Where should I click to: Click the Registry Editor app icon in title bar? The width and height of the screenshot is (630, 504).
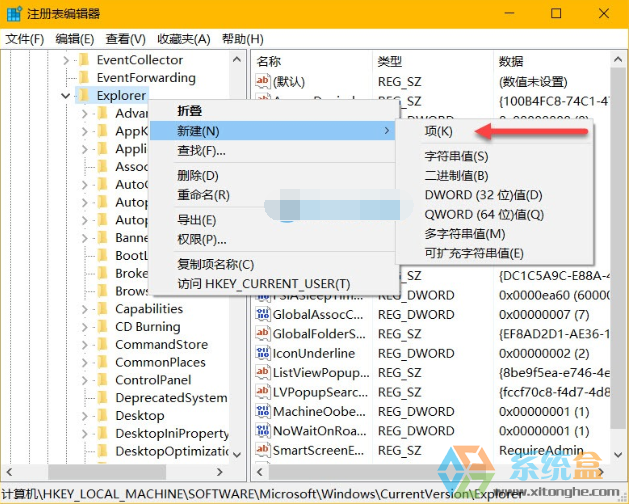tap(14, 14)
